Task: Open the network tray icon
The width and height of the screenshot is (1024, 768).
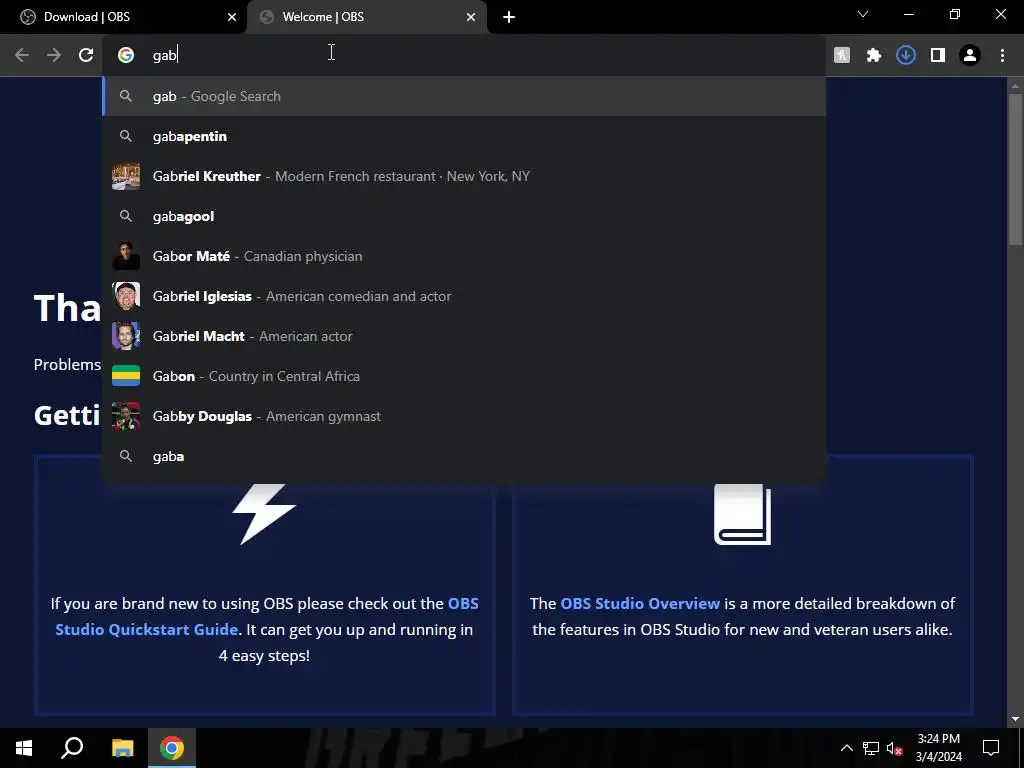Action: [871, 748]
